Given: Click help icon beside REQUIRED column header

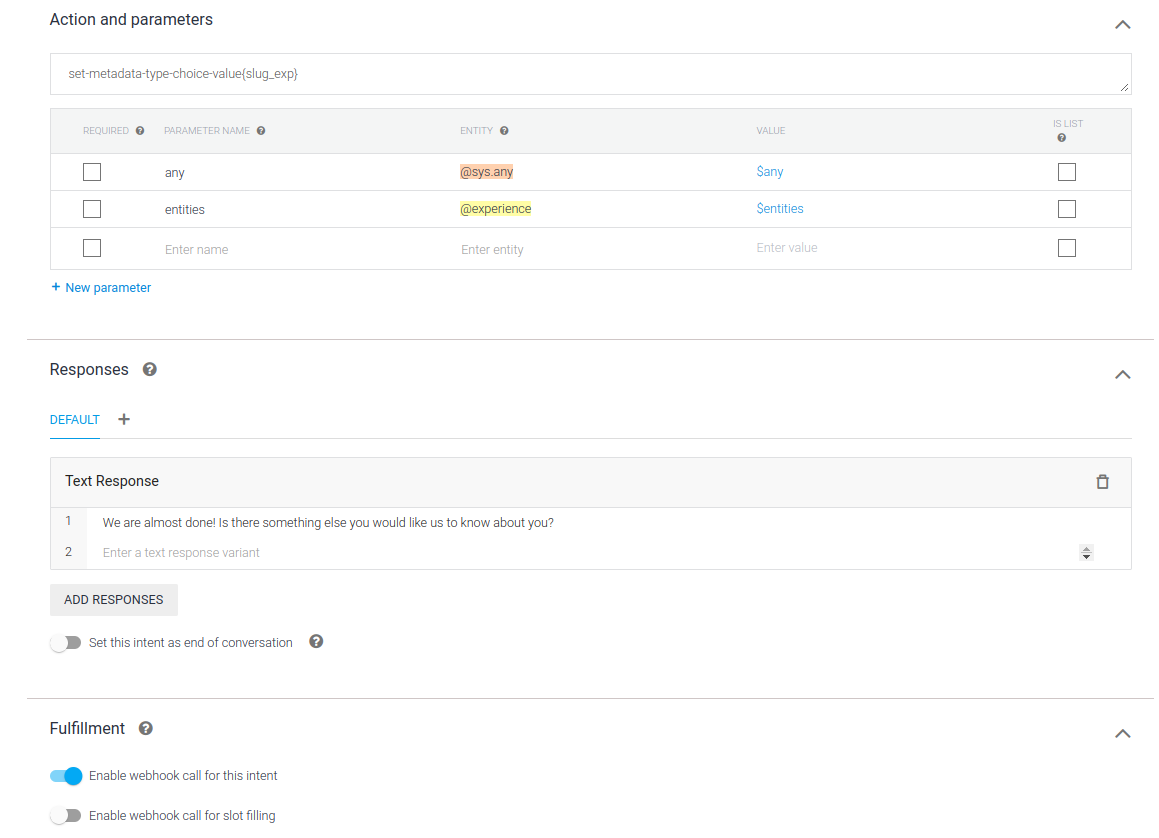Looking at the screenshot, I should (140, 131).
